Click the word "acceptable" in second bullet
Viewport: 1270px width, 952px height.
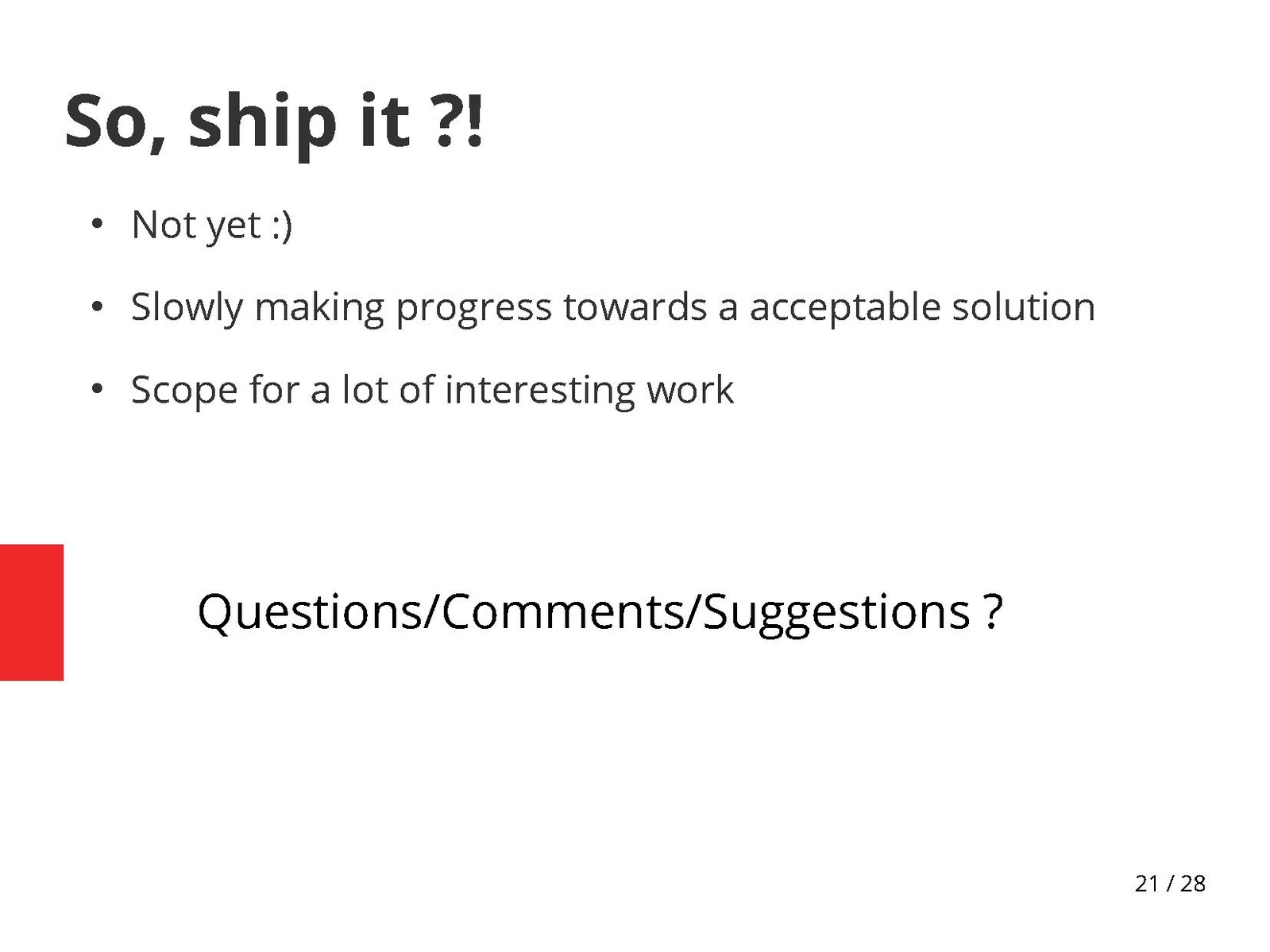(x=844, y=308)
